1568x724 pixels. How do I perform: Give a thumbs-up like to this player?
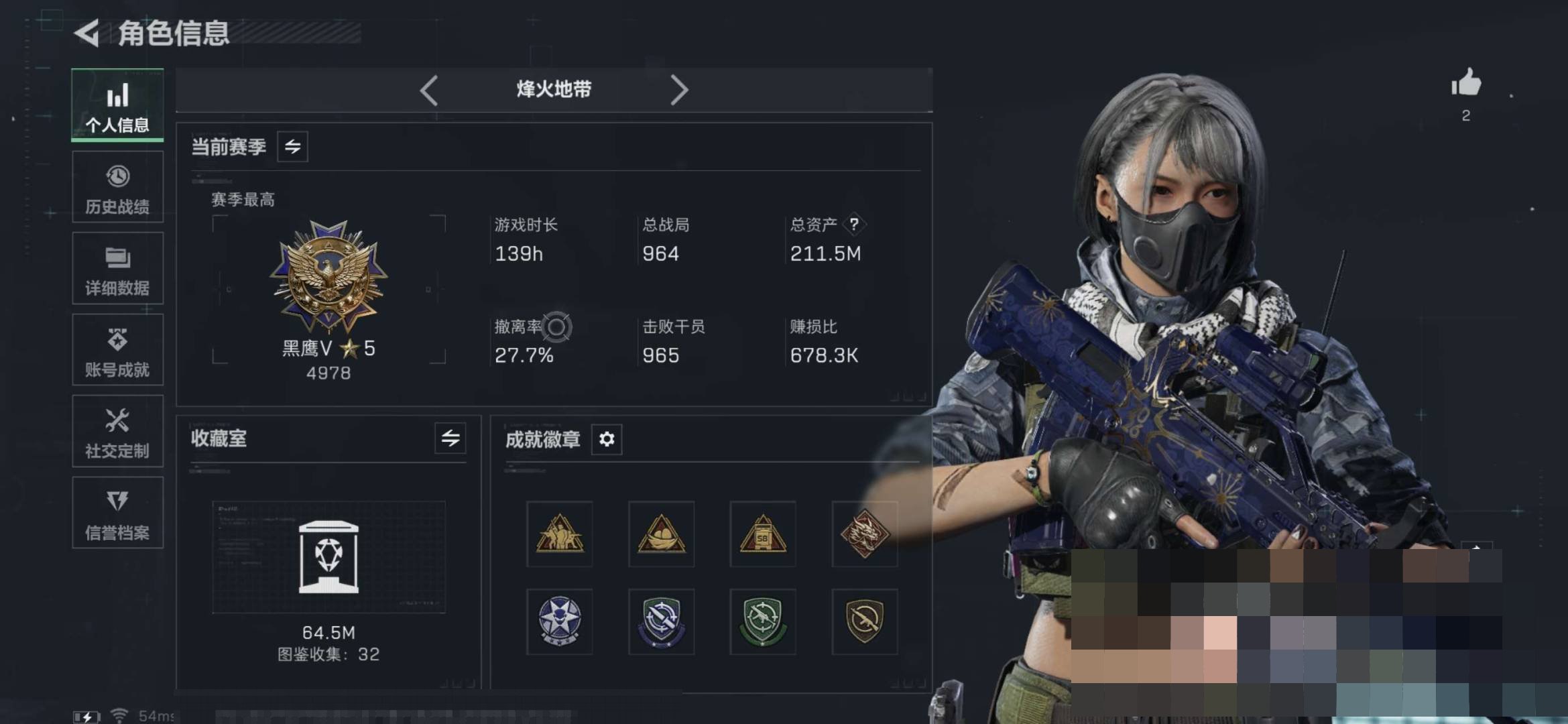(1466, 84)
